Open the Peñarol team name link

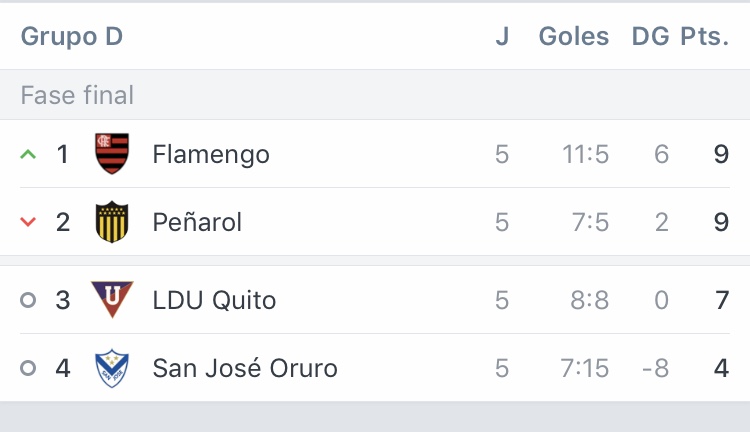pos(197,222)
